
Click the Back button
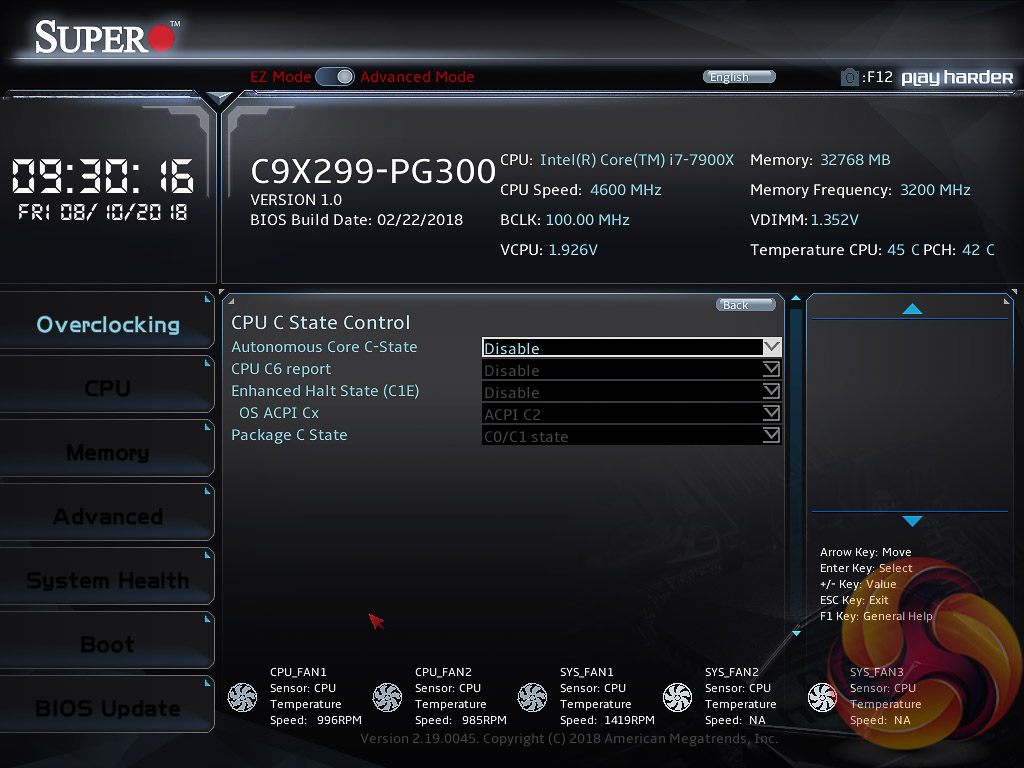point(746,304)
